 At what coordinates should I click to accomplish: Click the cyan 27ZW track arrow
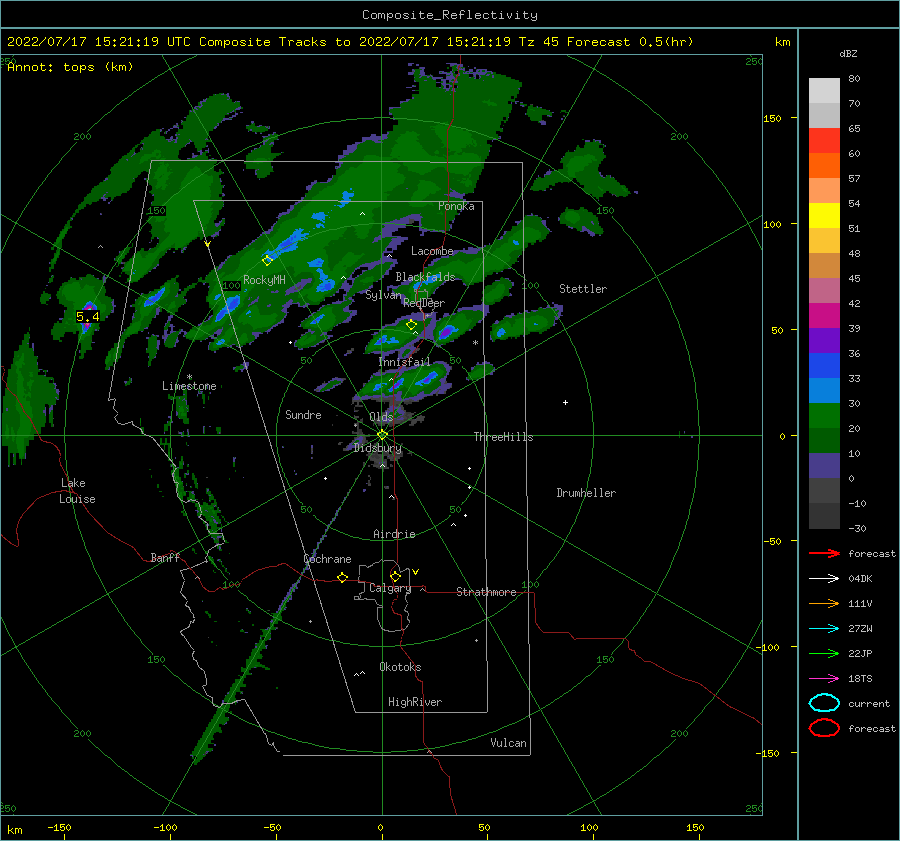(824, 629)
